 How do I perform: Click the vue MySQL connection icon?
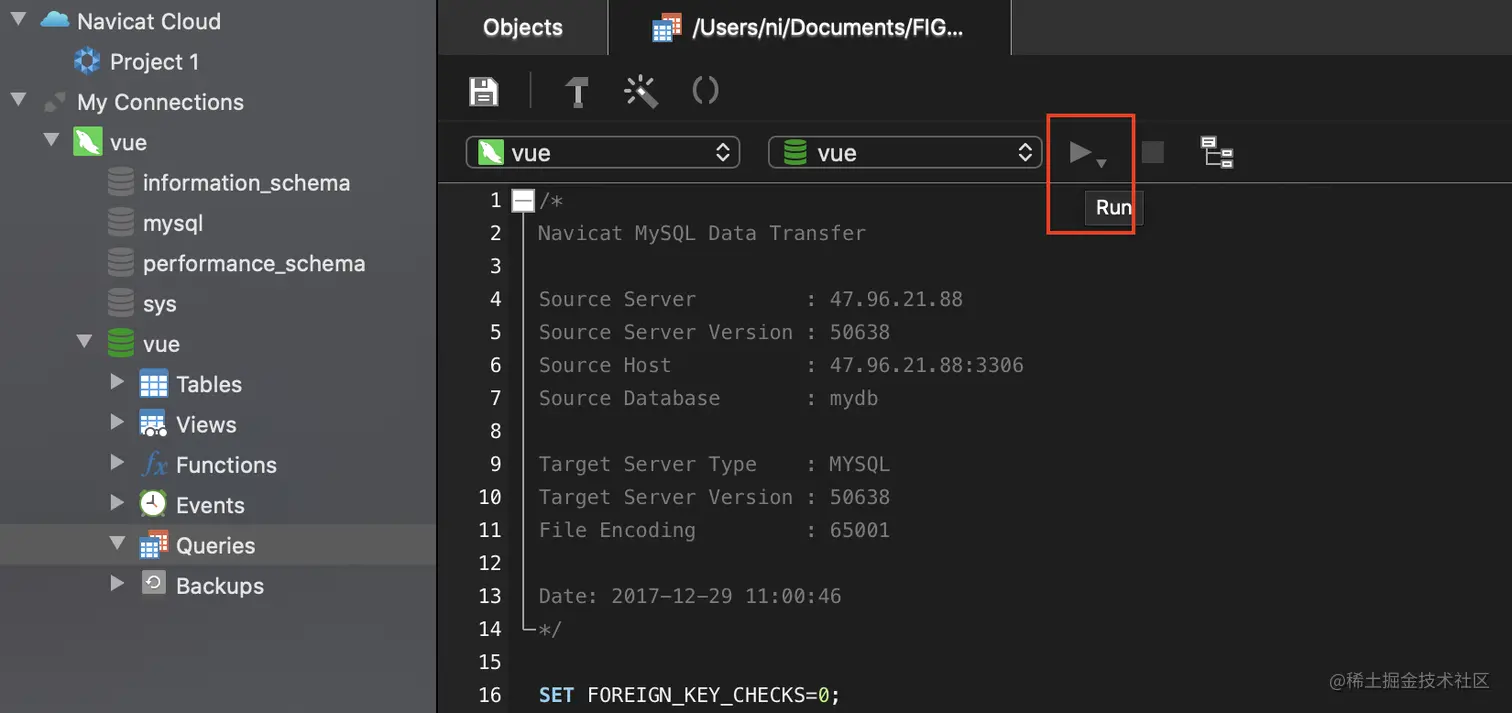[88, 142]
